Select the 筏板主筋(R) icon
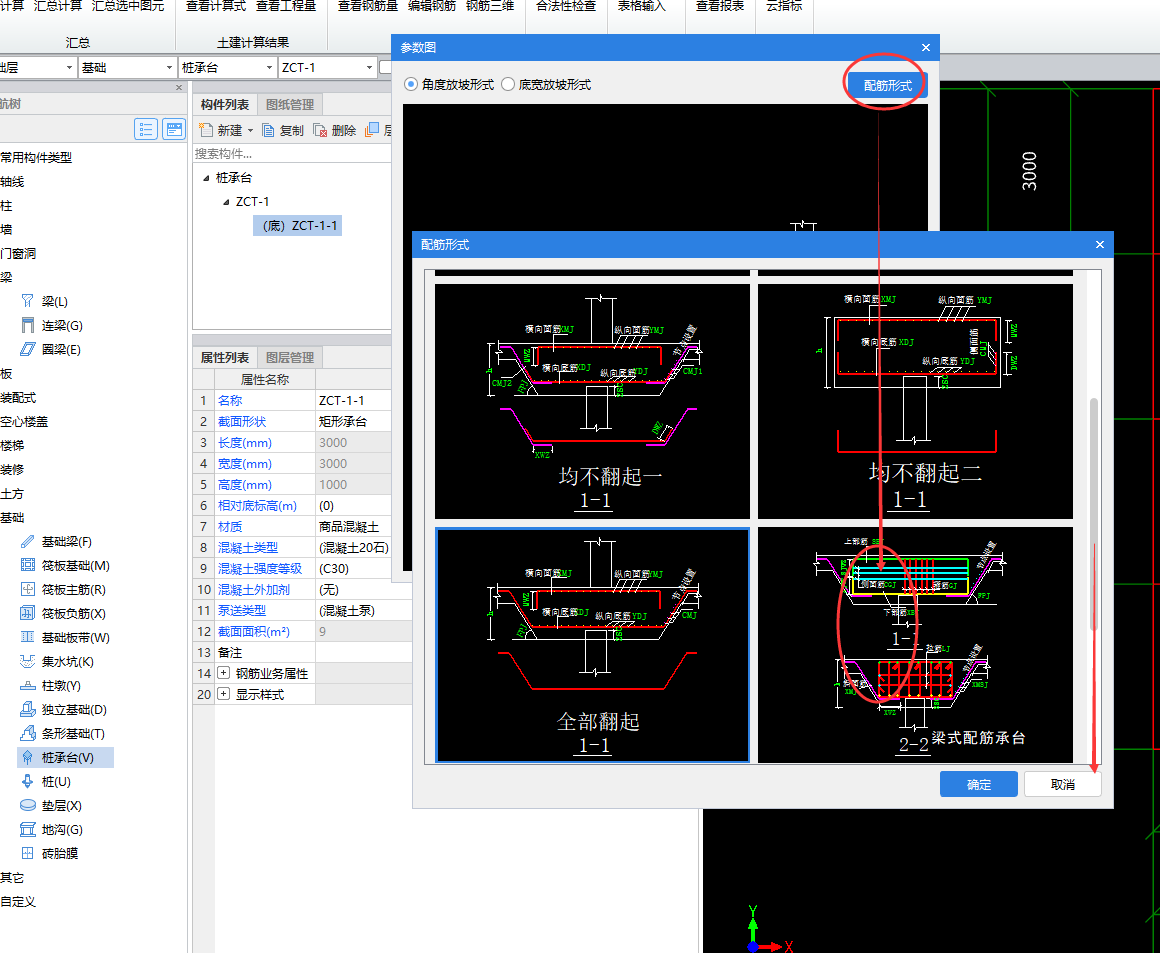 (x=27, y=590)
